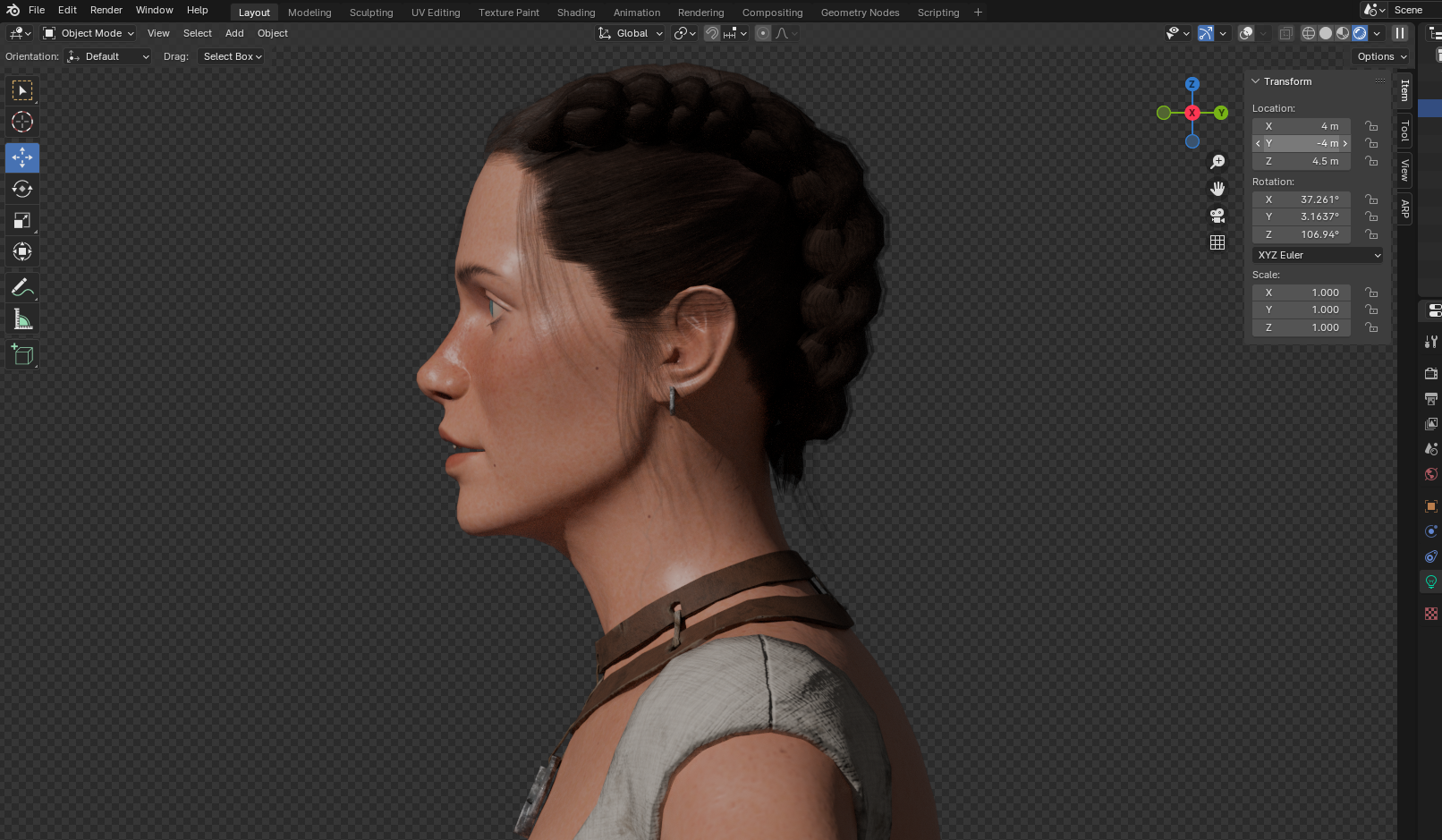Activate the Rotate tool

point(22,189)
